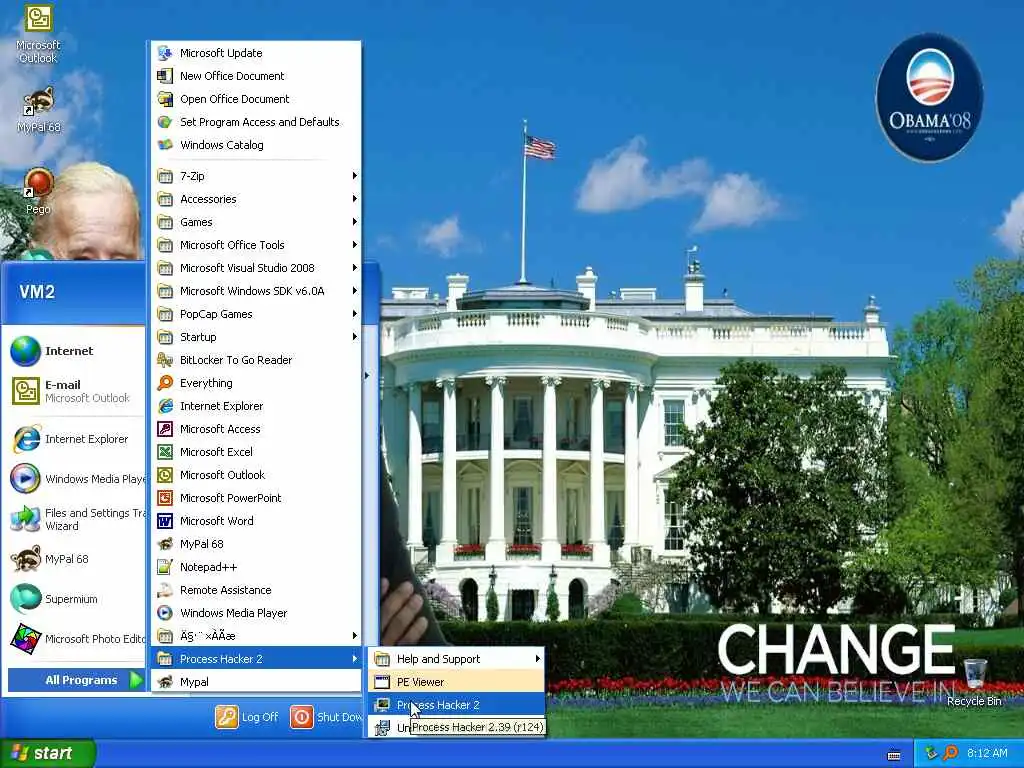Click the Notepad++ icon

click(165, 567)
